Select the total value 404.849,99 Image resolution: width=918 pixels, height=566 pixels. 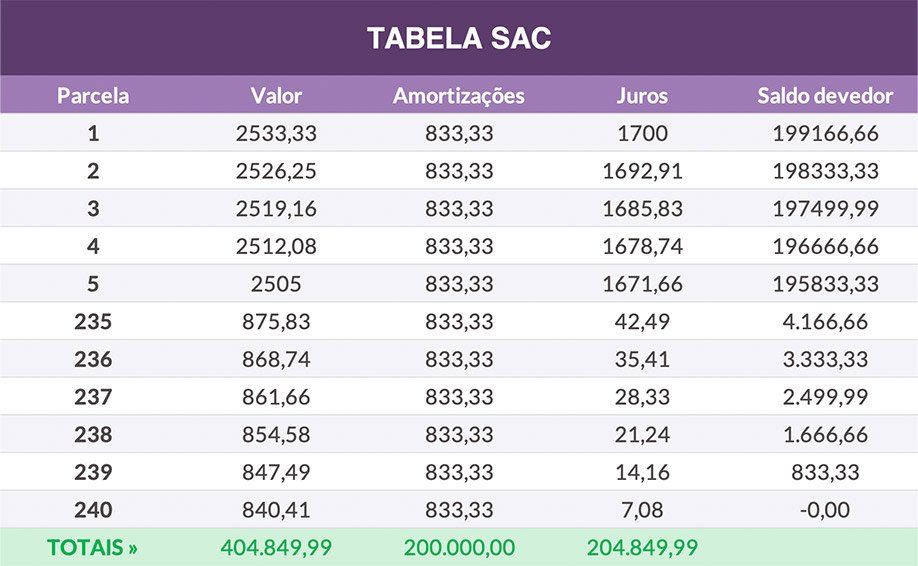click(276, 548)
